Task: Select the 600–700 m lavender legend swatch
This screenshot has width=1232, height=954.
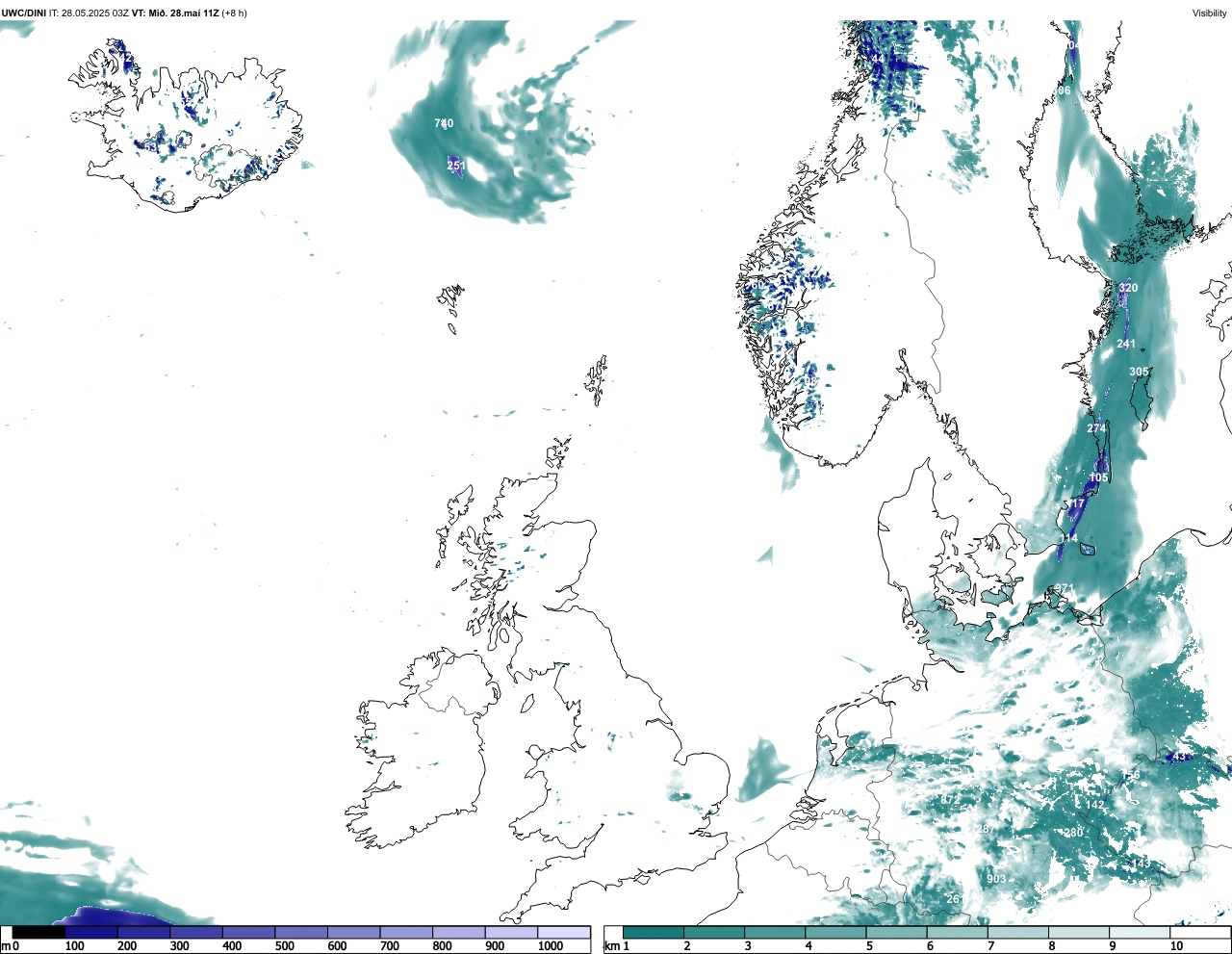Action: point(353,932)
